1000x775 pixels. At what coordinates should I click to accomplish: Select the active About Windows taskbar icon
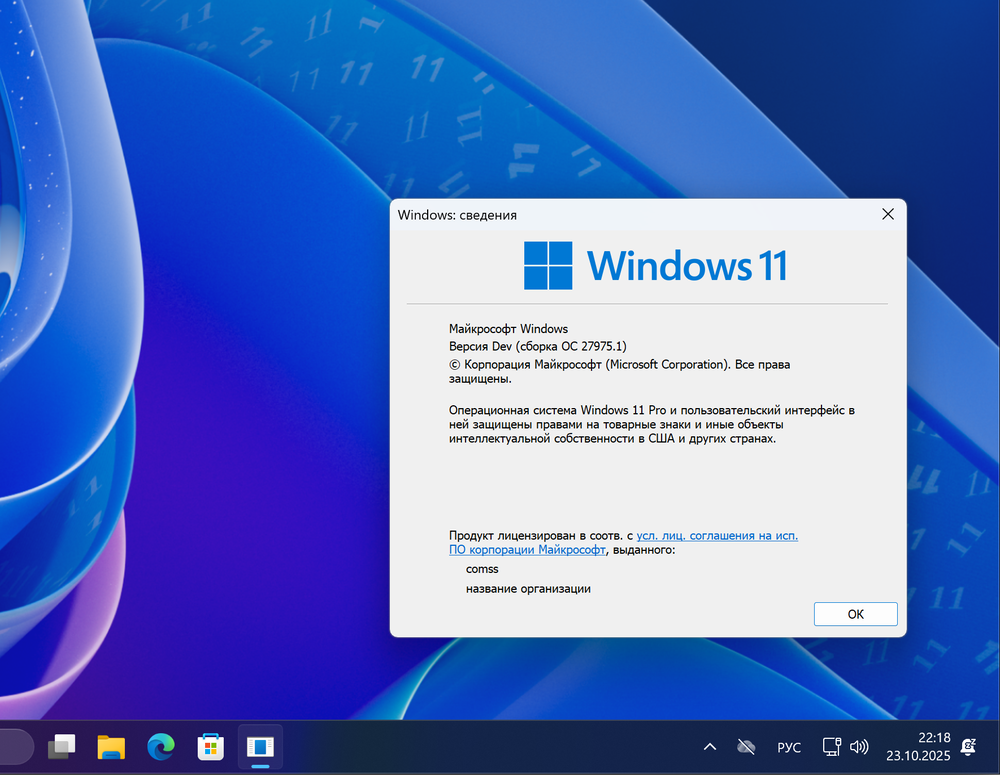260,747
